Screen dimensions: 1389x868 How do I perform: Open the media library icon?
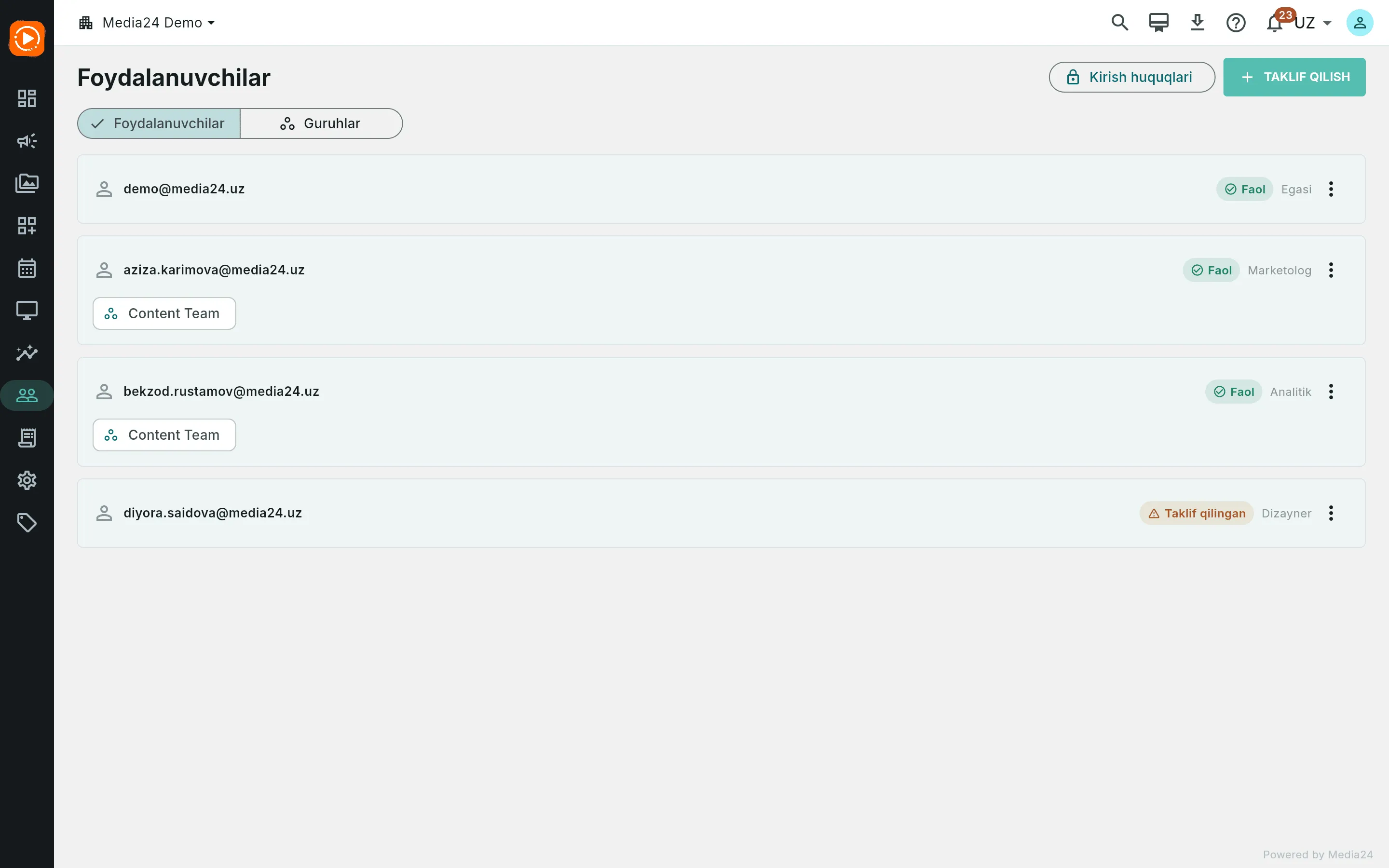pyautogui.click(x=27, y=183)
